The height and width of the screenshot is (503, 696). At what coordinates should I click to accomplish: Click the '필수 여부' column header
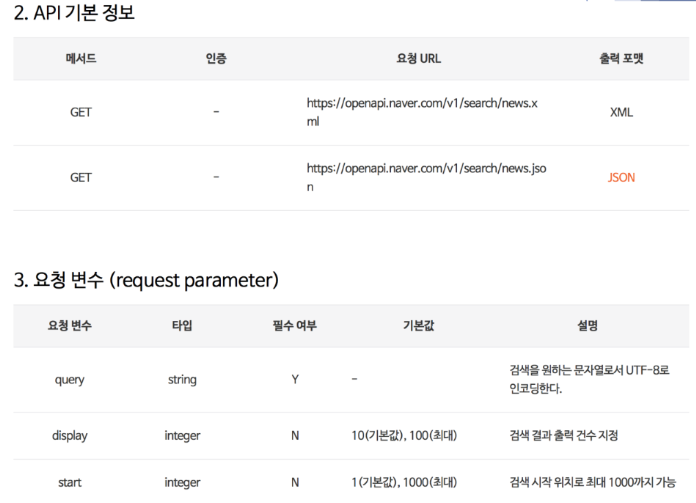click(295, 326)
